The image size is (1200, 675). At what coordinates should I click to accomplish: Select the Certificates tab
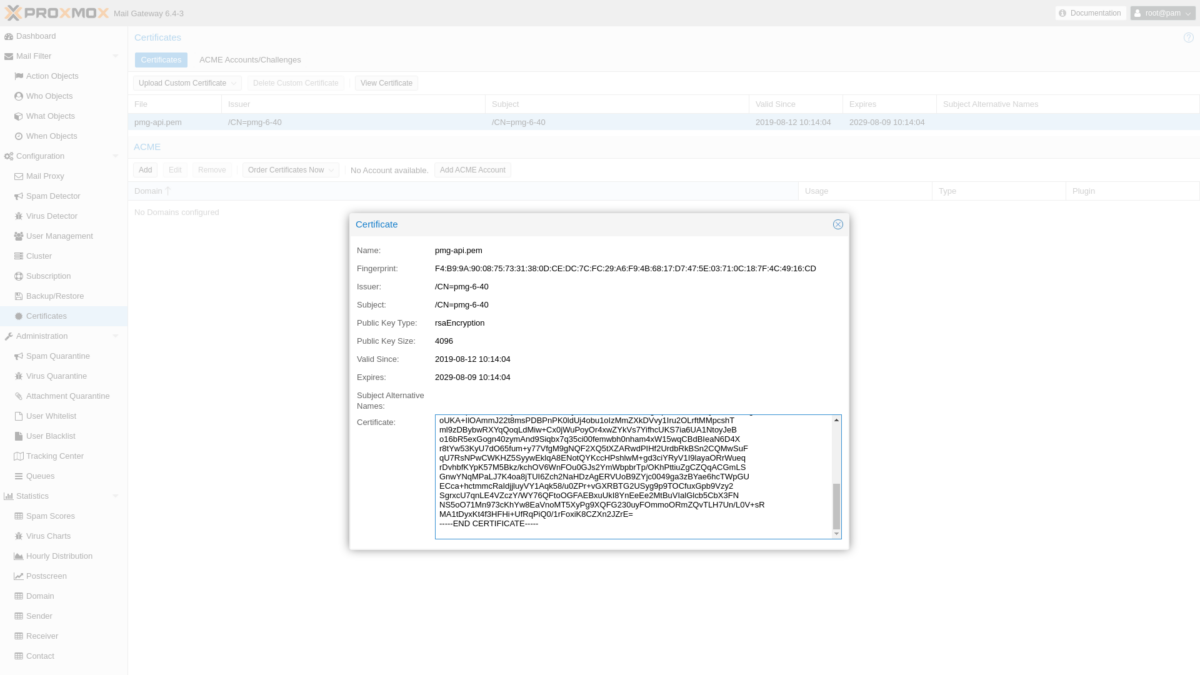tap(160, 59)
